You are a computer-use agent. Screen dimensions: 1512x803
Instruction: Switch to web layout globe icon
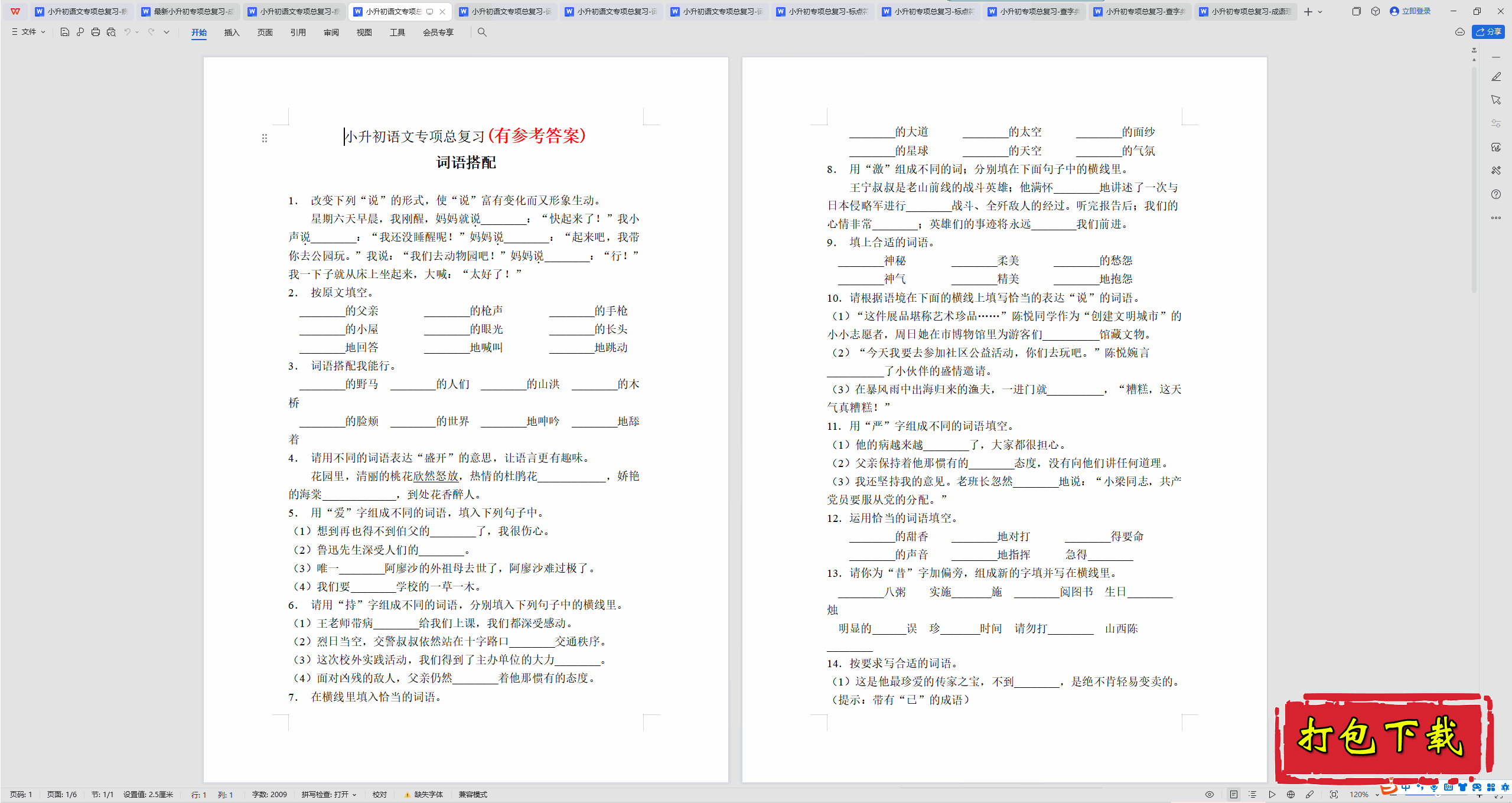tap(1291, 795)
